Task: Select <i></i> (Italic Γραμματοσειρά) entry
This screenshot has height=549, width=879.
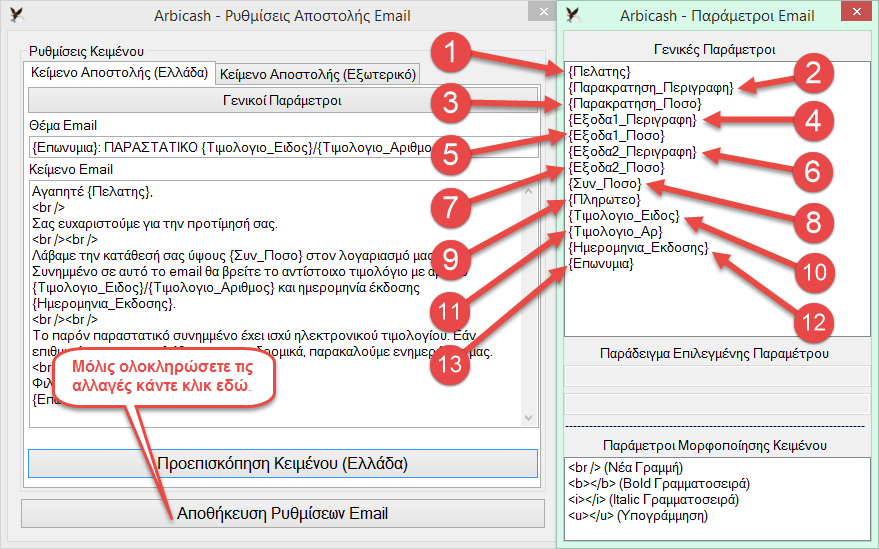Action: point(653,500)
